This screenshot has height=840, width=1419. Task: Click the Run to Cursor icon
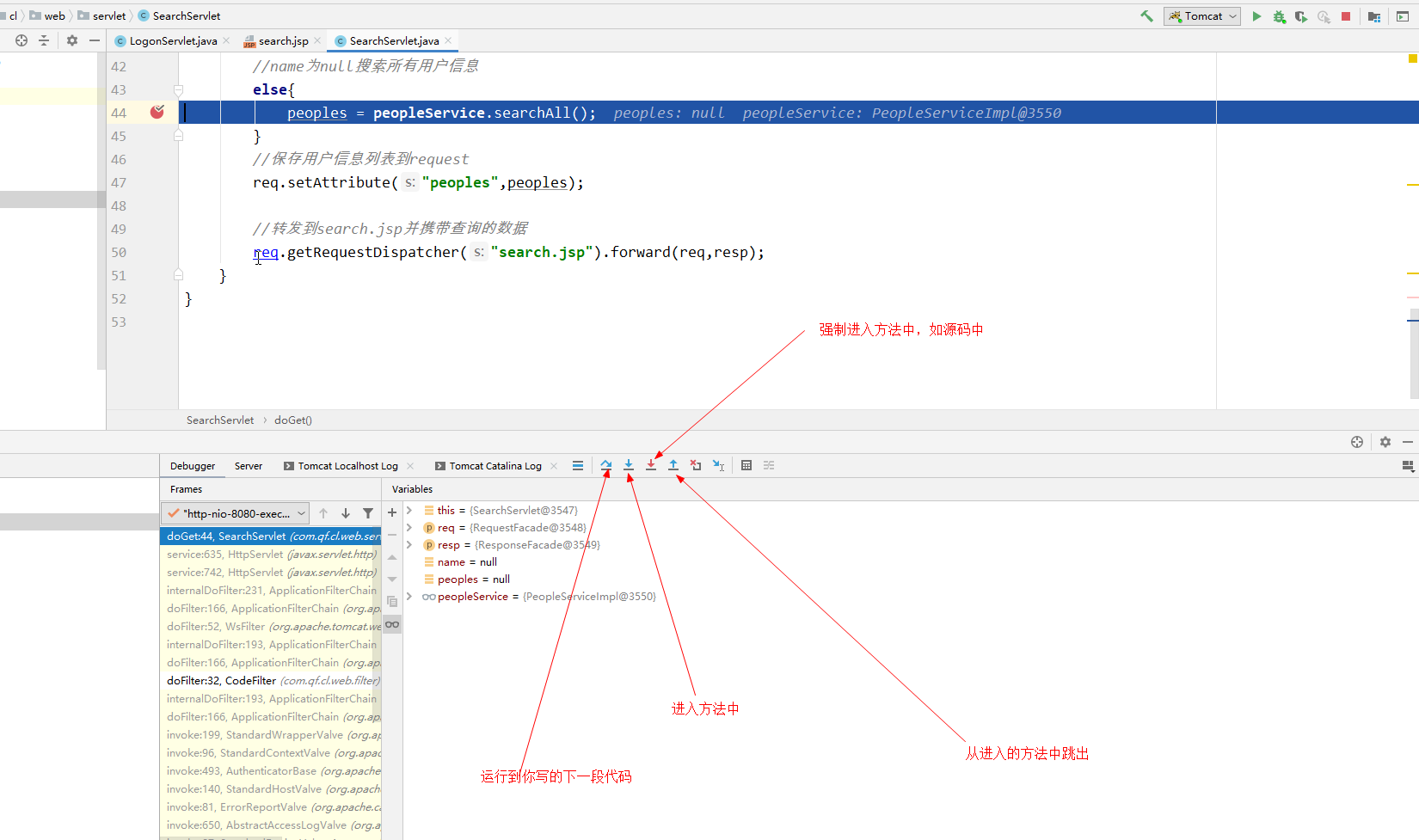718,465
